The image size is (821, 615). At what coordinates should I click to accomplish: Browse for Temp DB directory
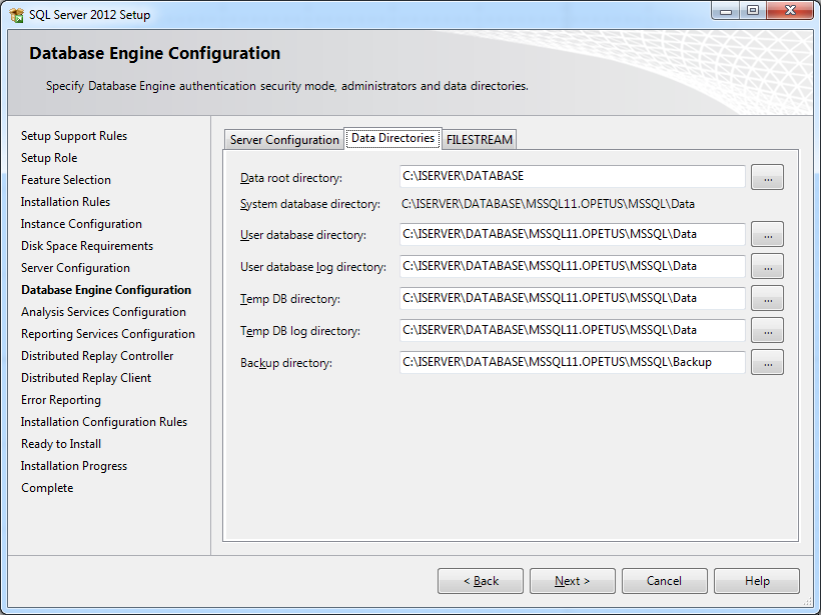coord(767,298)
